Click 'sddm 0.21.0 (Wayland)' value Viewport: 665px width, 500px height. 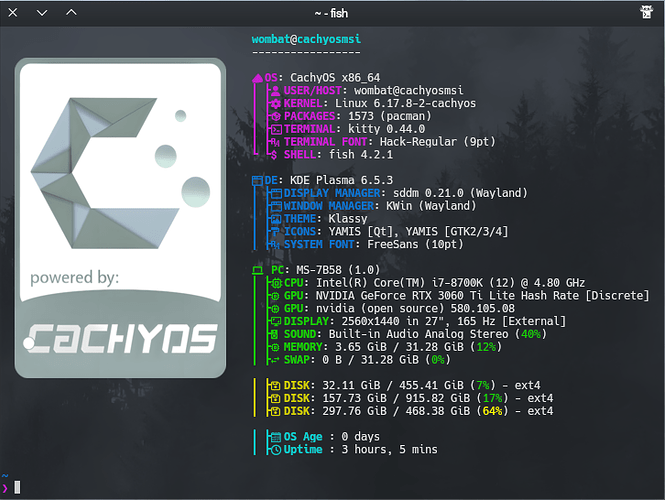[x=460, y=193]
